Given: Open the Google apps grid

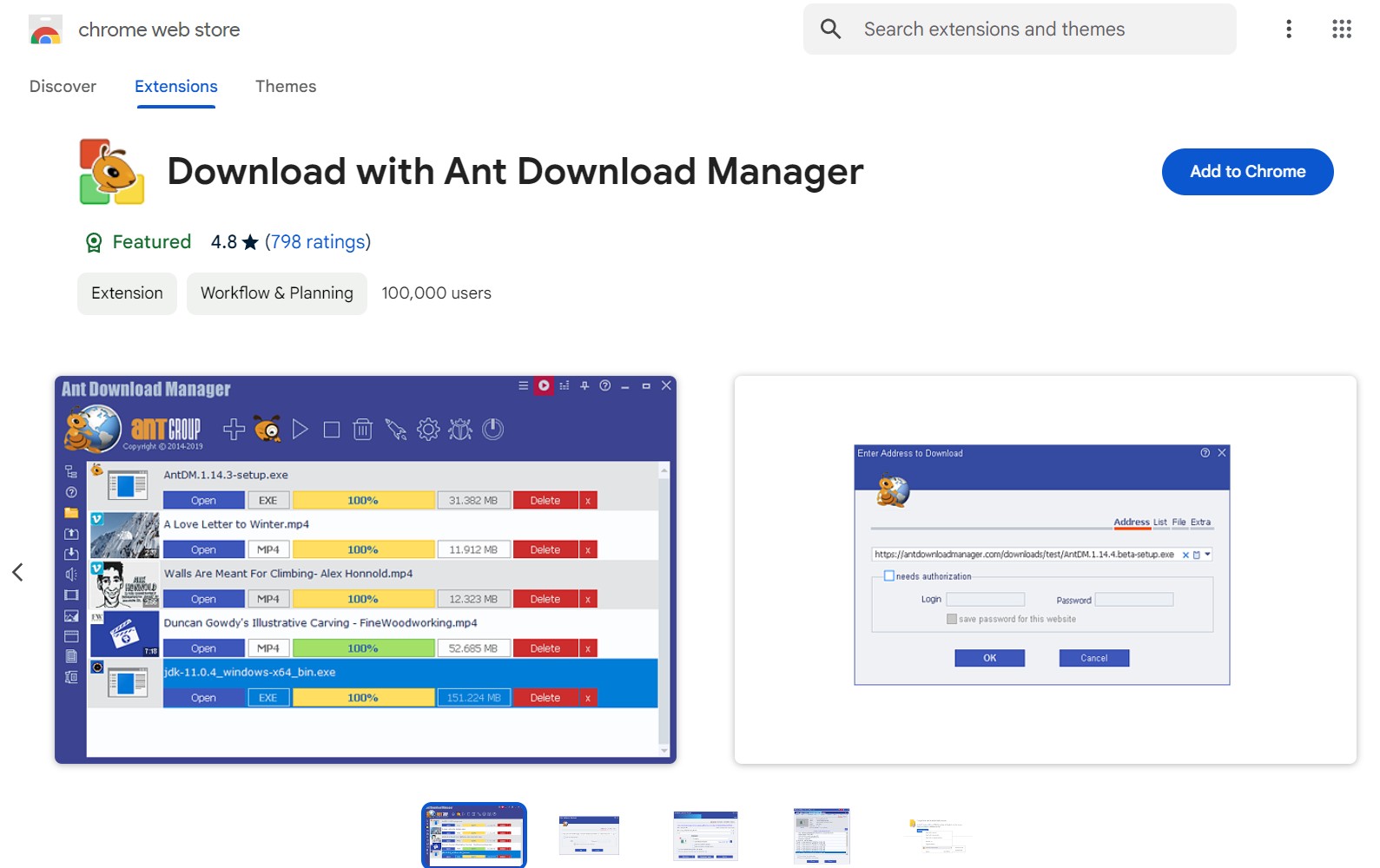Looking at the screenshot, I should (x=1342, y=29).
